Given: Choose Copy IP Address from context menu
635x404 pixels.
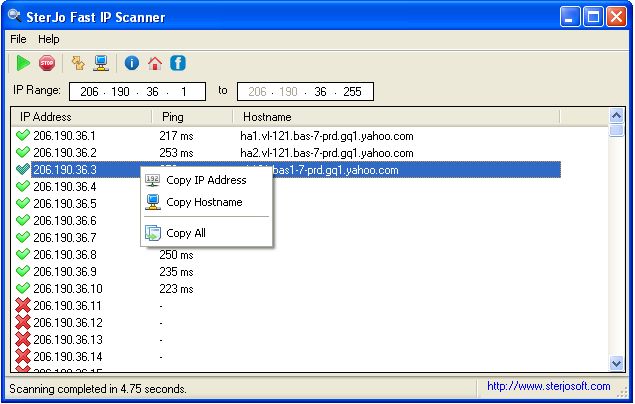Looking at the screenshot, I should pos(206,180).
